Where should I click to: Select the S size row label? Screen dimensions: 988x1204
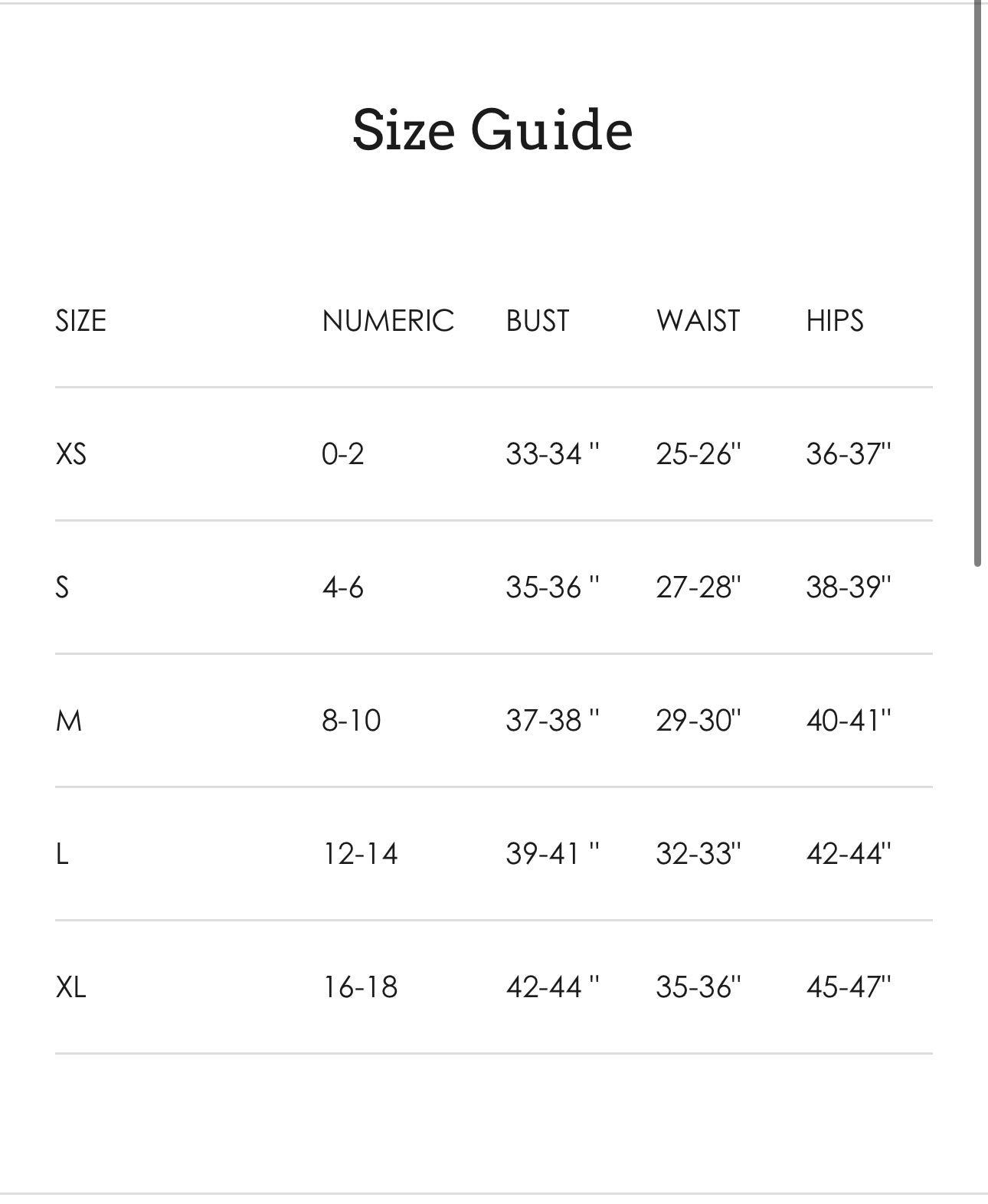click(62, 587)
